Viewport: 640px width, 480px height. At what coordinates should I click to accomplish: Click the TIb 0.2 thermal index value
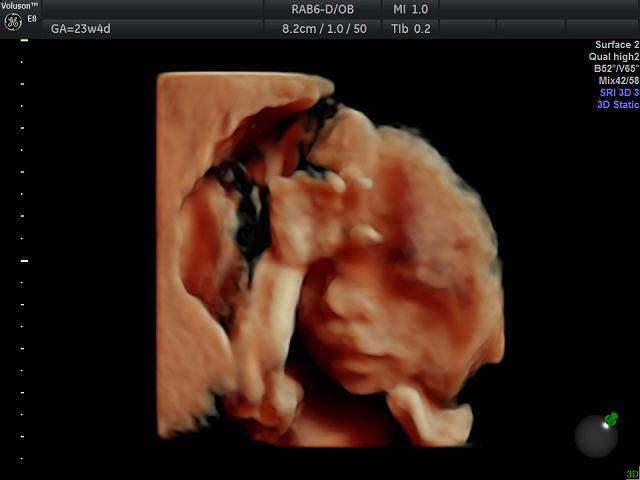411,29
